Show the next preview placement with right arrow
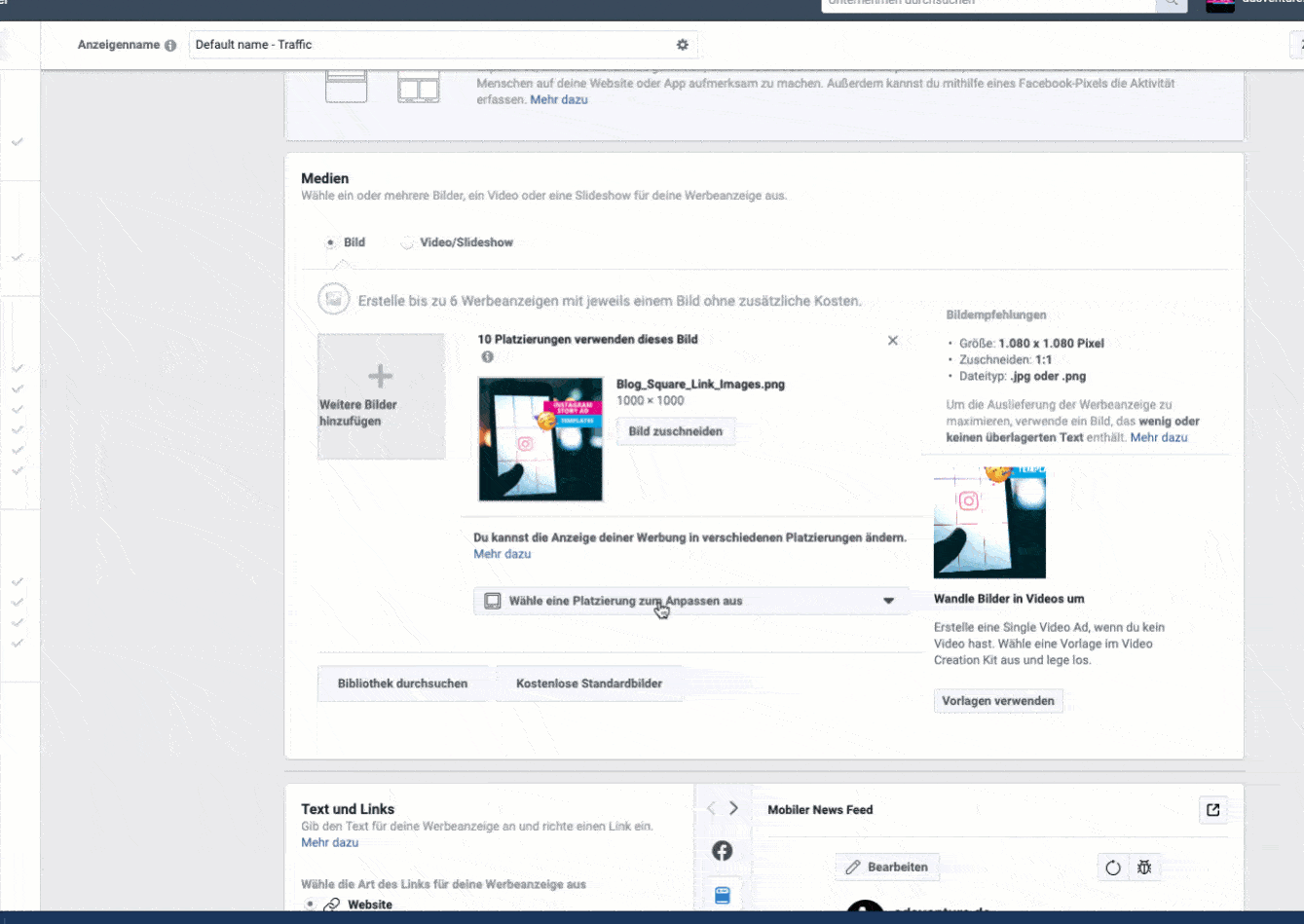1304x924 pixels. coord(733,808)
